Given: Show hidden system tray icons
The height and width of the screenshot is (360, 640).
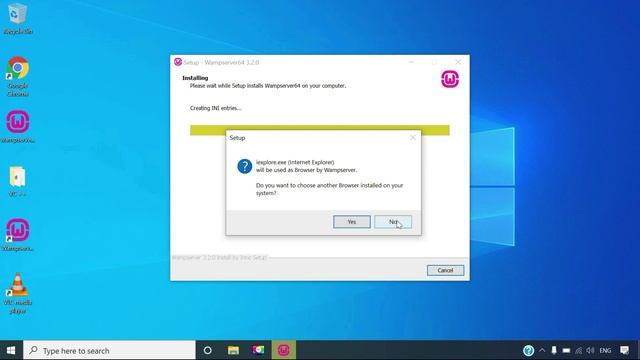Looking at the screenshot, I should pos(542,350).
